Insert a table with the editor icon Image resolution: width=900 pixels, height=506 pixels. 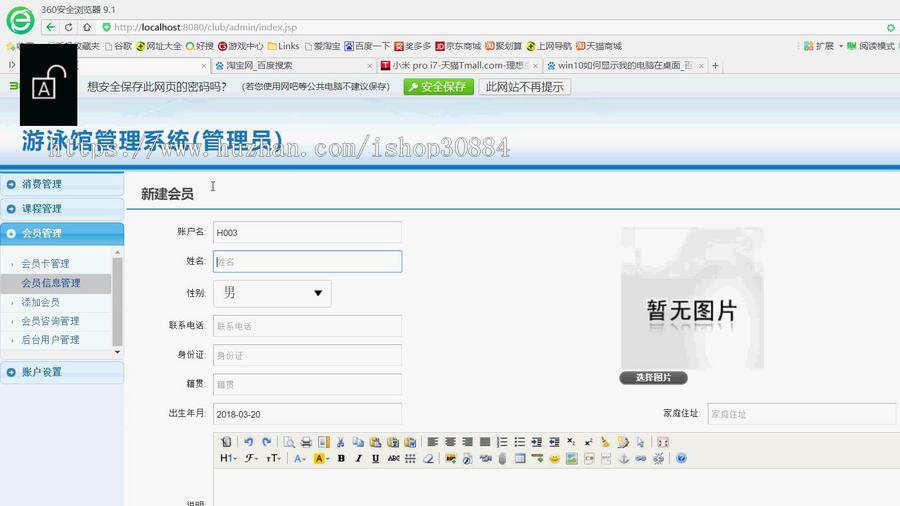pos(520,458)
